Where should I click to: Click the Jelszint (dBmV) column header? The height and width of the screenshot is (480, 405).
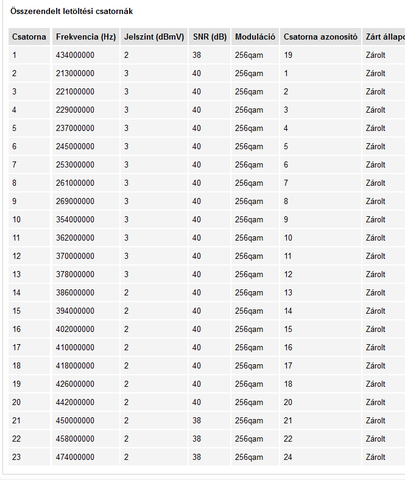154,37
